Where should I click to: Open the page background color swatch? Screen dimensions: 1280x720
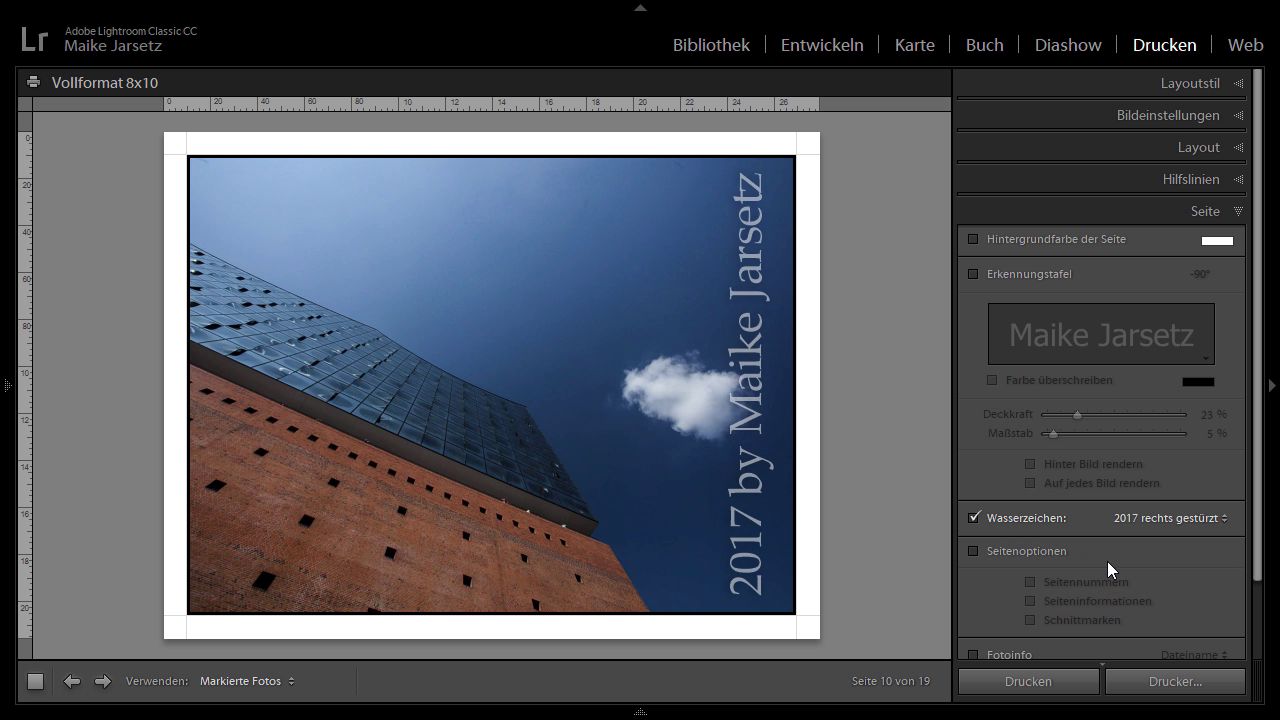pos(1217,240)
